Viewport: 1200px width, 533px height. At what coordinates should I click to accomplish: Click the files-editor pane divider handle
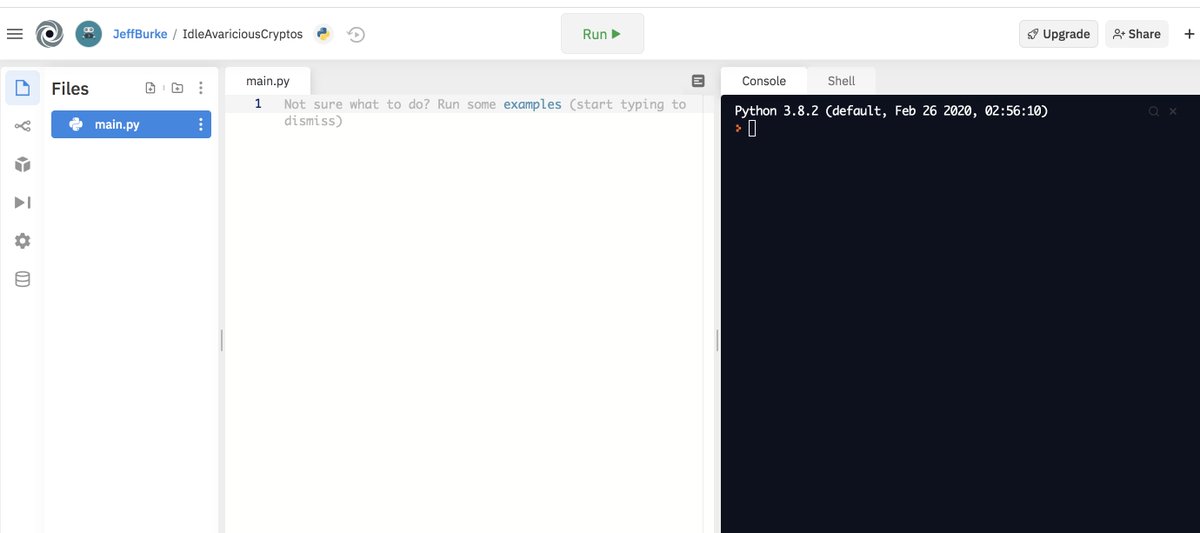coord(222,341)
